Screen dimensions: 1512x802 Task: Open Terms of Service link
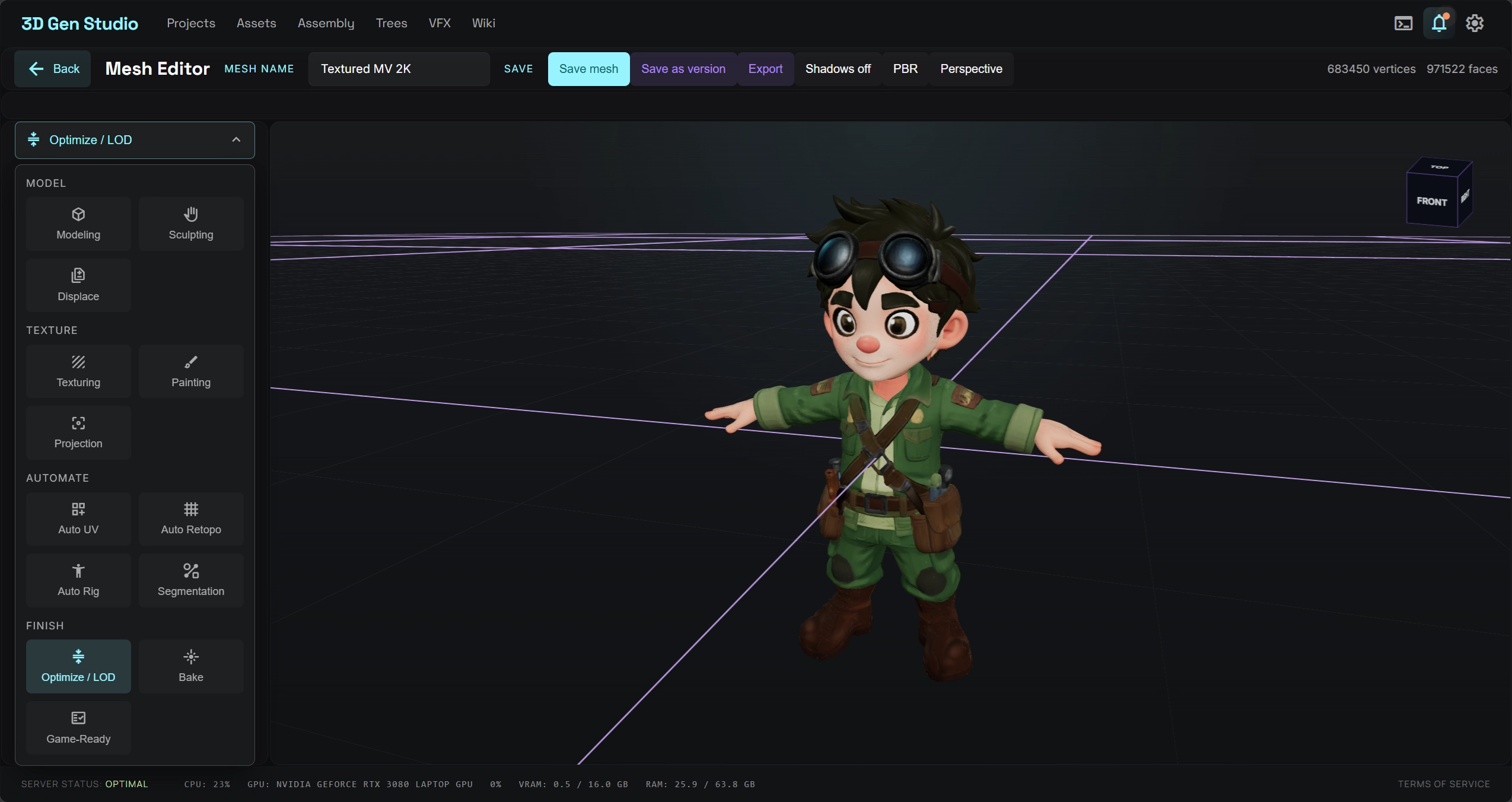coord(1443,784)
